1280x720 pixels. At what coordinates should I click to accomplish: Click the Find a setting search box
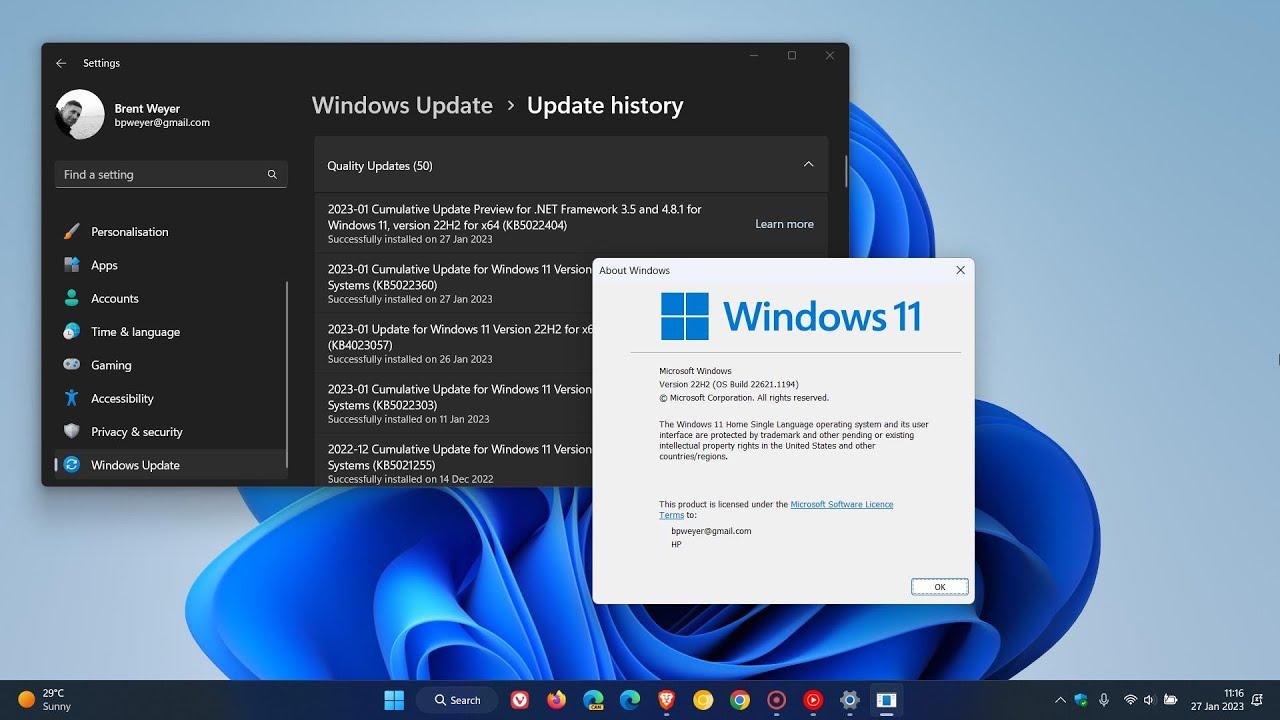tap(171, 174)
